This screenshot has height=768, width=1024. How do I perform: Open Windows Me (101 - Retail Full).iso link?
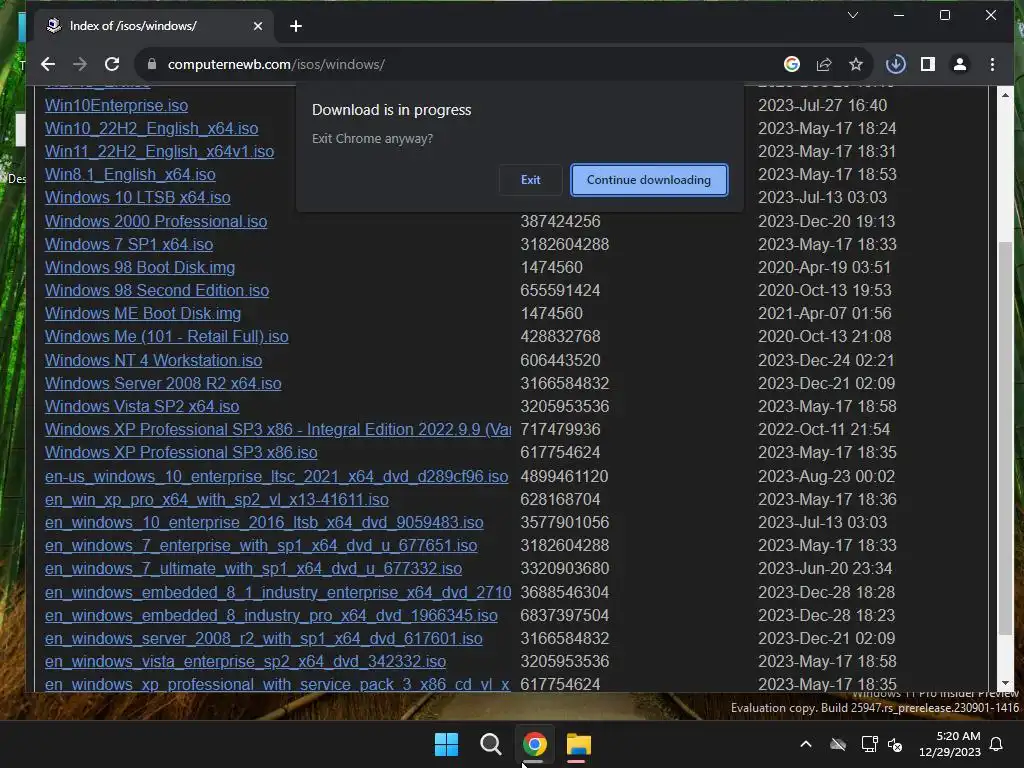[x=167, y=336]
